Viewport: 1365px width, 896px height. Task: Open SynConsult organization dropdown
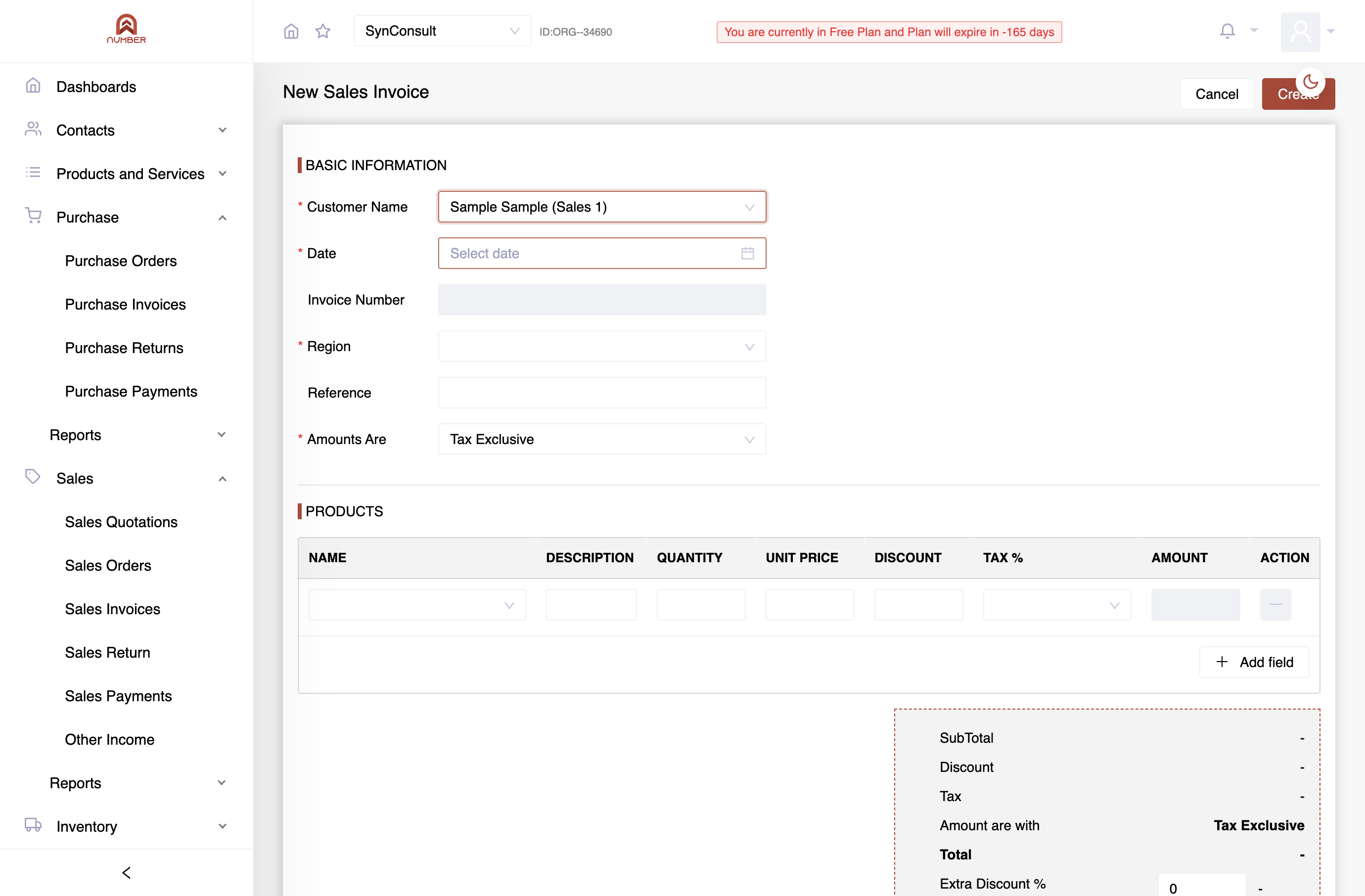[442, 31]
